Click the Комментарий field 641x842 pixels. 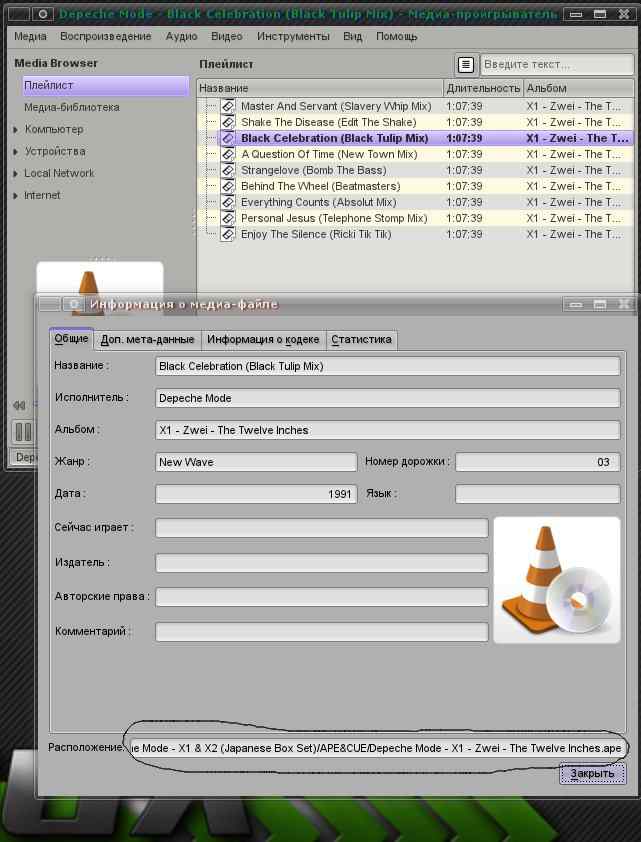[322, 632]
